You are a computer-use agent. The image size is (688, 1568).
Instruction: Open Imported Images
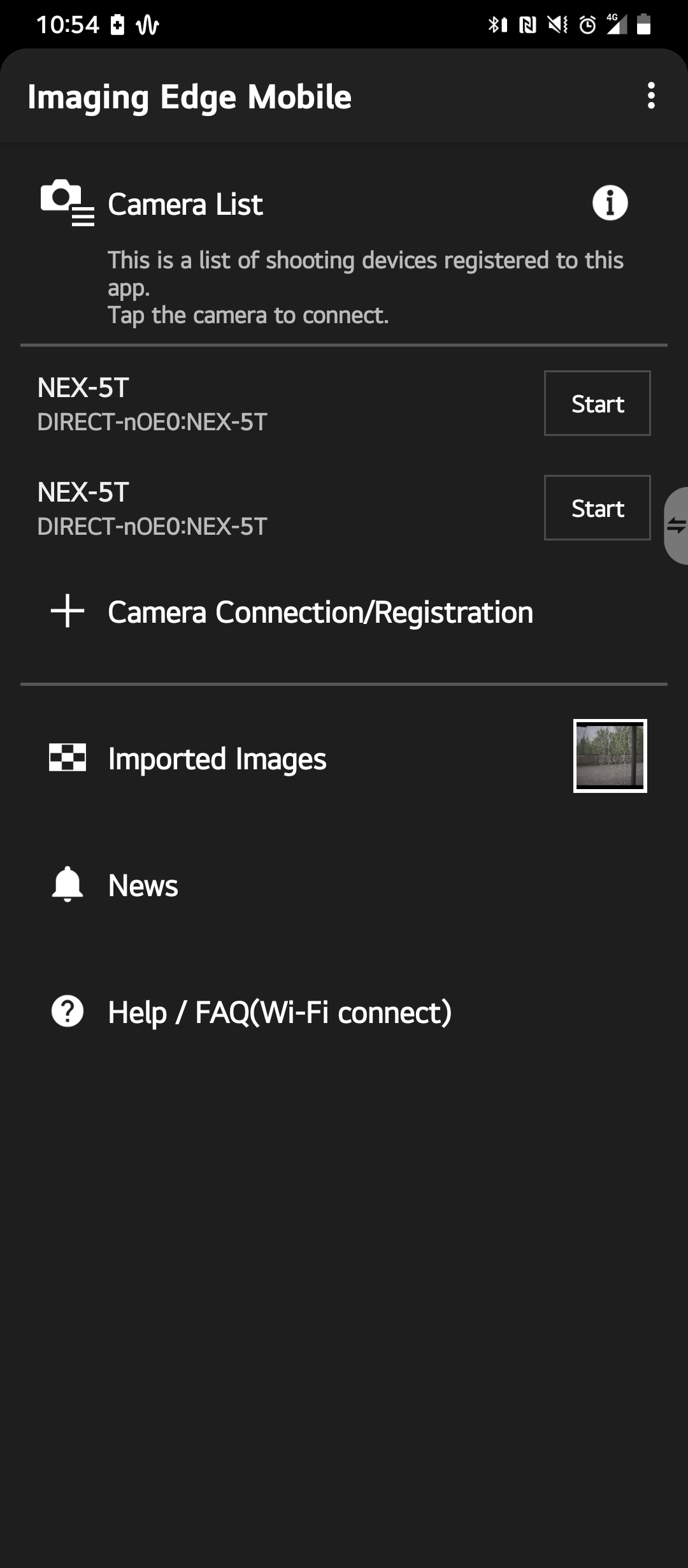(217, 759)
